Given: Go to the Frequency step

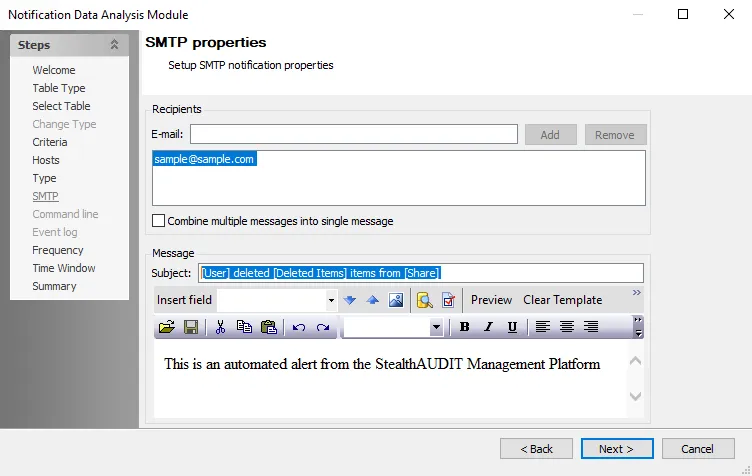Looking at the screenshot, I should 58,250.
